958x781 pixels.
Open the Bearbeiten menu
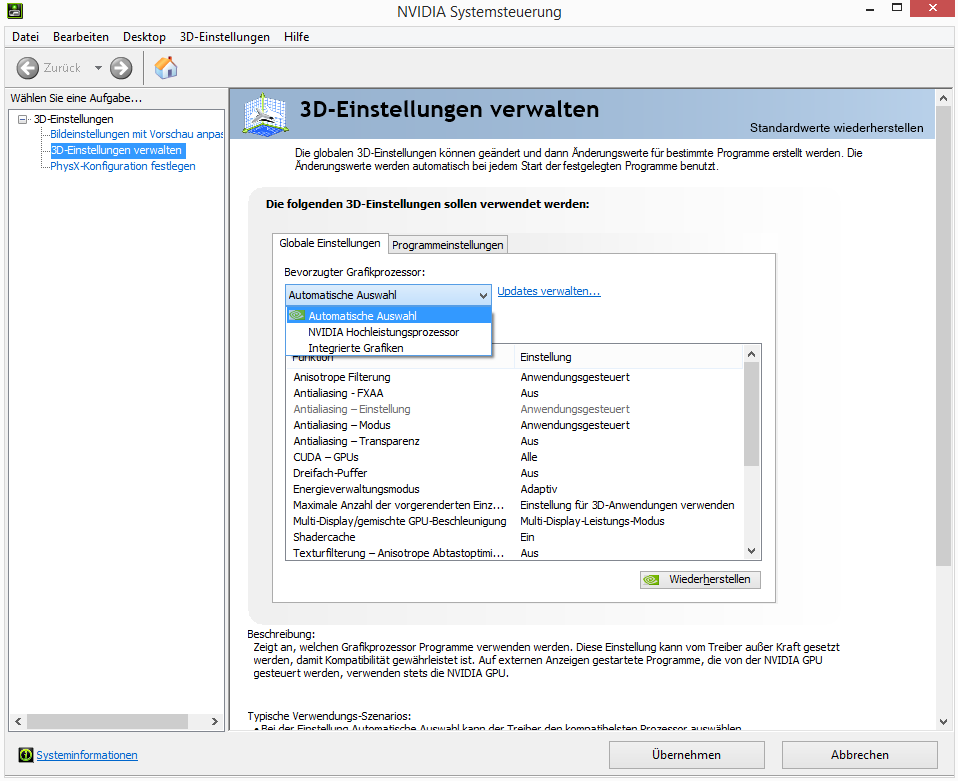81,37
